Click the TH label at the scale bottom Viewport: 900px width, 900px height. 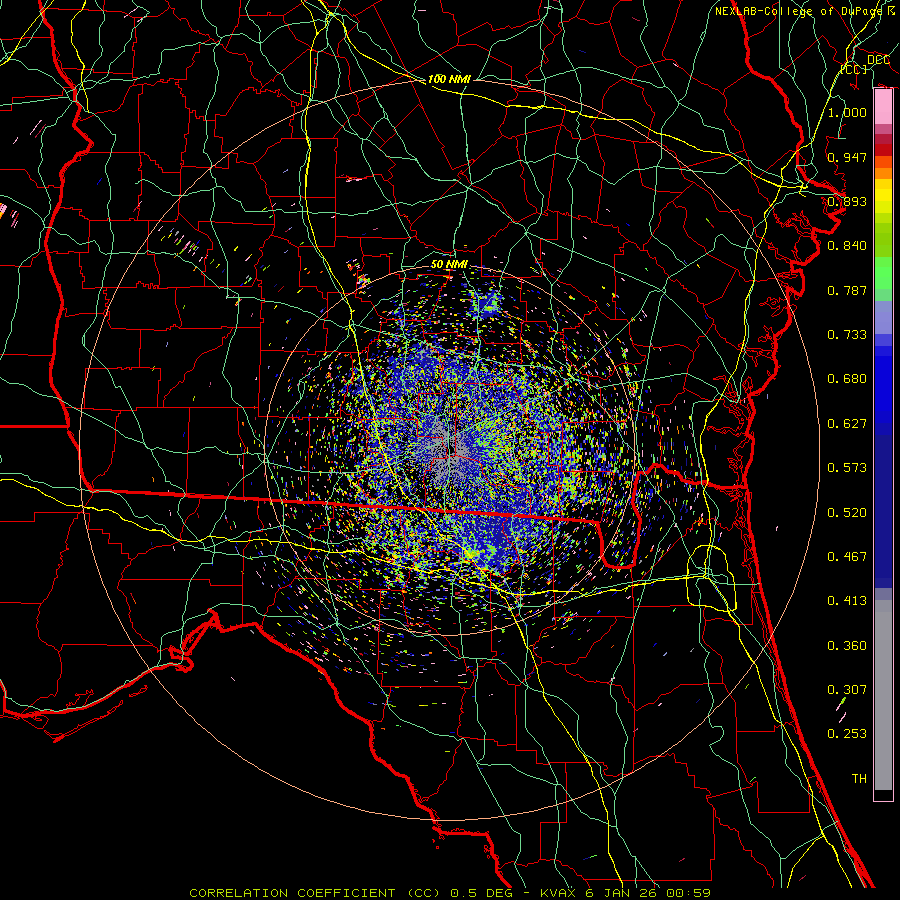click(x=859, y=778)
